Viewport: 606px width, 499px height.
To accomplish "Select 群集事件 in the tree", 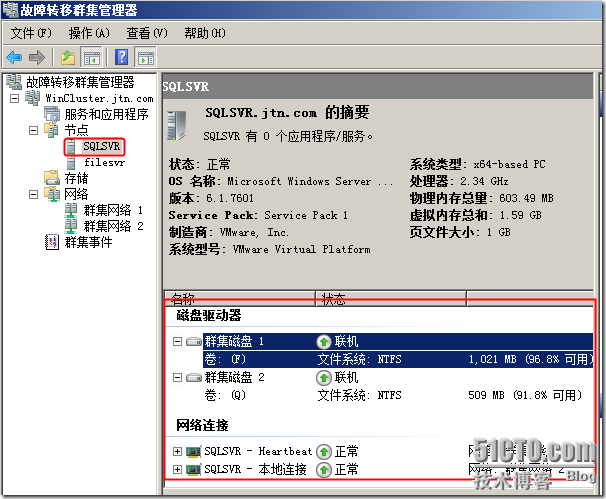I will pos(89,242).
